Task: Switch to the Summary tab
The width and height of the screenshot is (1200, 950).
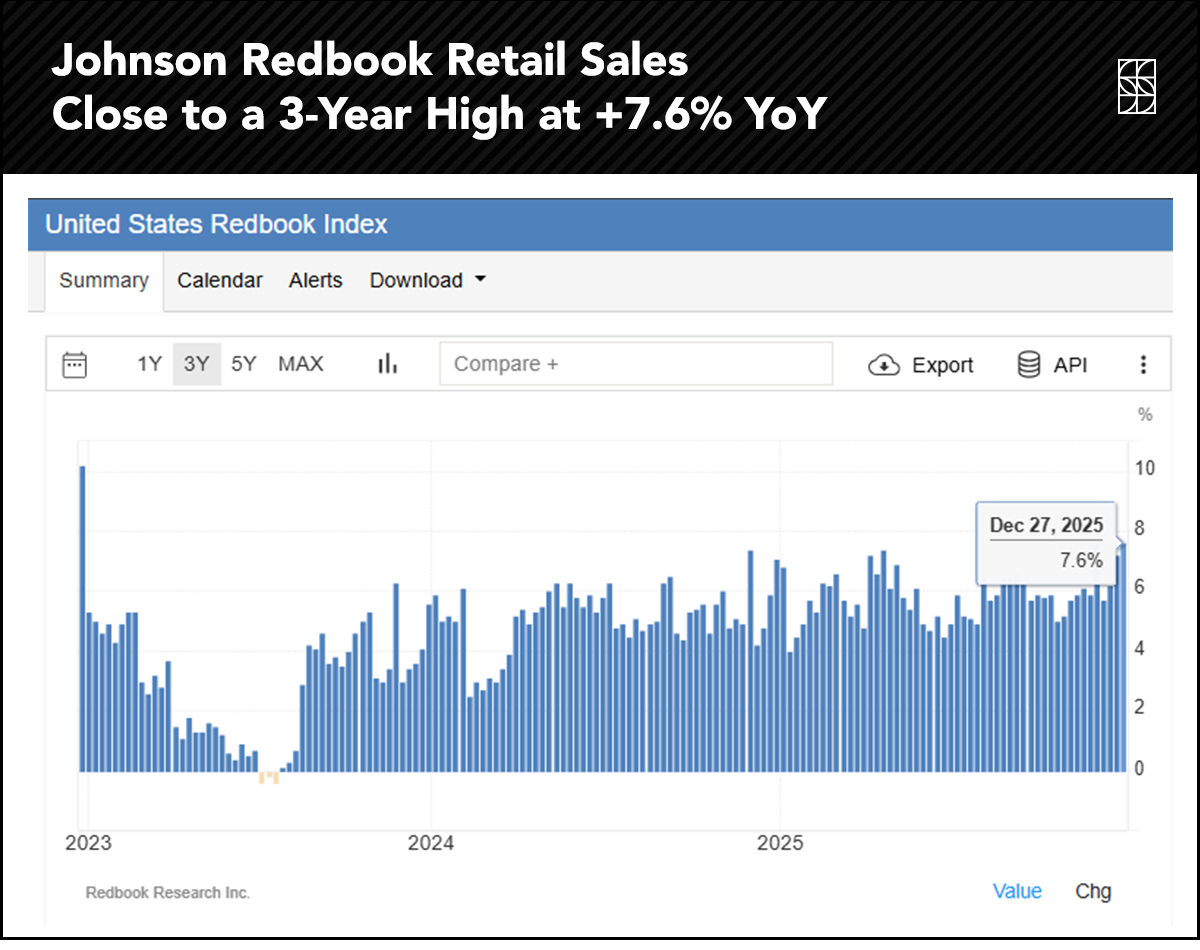Action: tap(104, 281)
